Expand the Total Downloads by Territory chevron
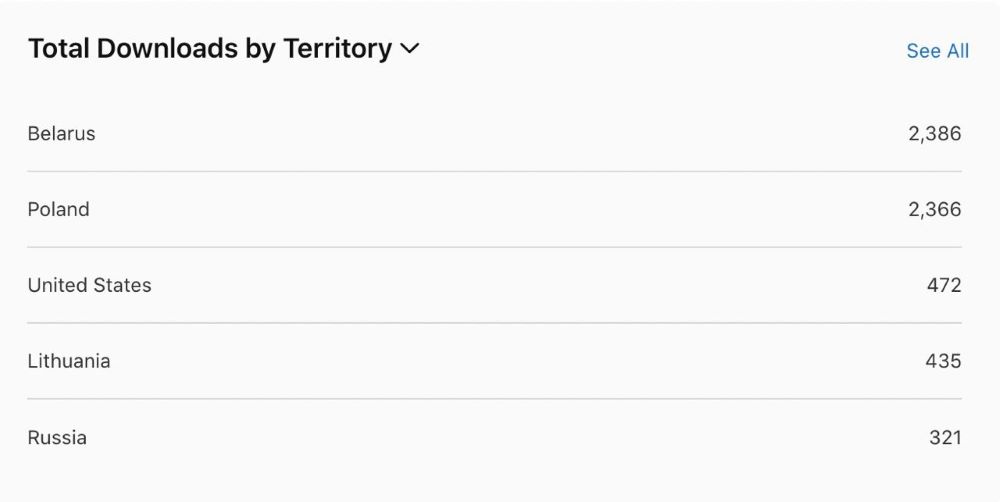 [409, 49]
